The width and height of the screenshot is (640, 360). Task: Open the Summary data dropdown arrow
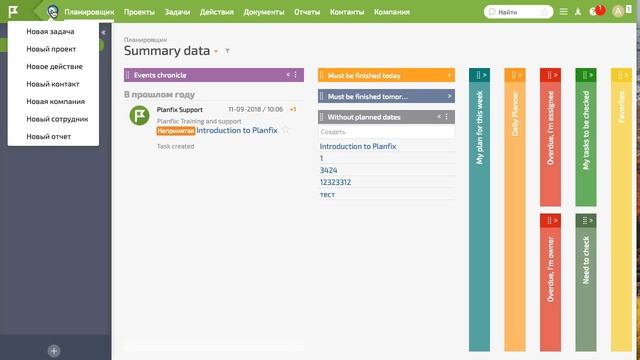(x=216, y=51)
